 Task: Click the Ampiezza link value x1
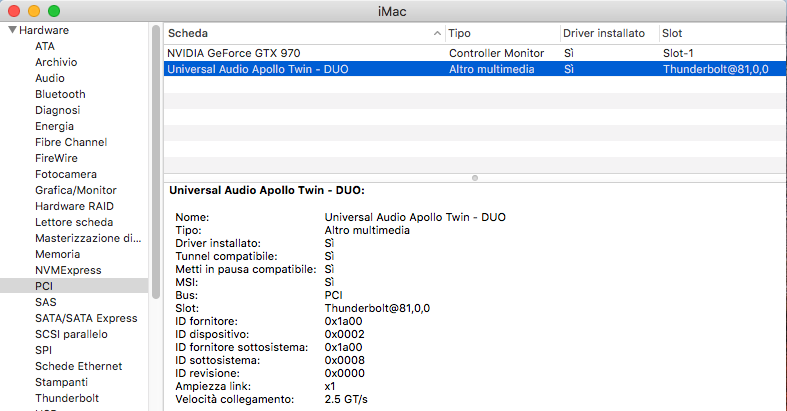pos(330,386)
